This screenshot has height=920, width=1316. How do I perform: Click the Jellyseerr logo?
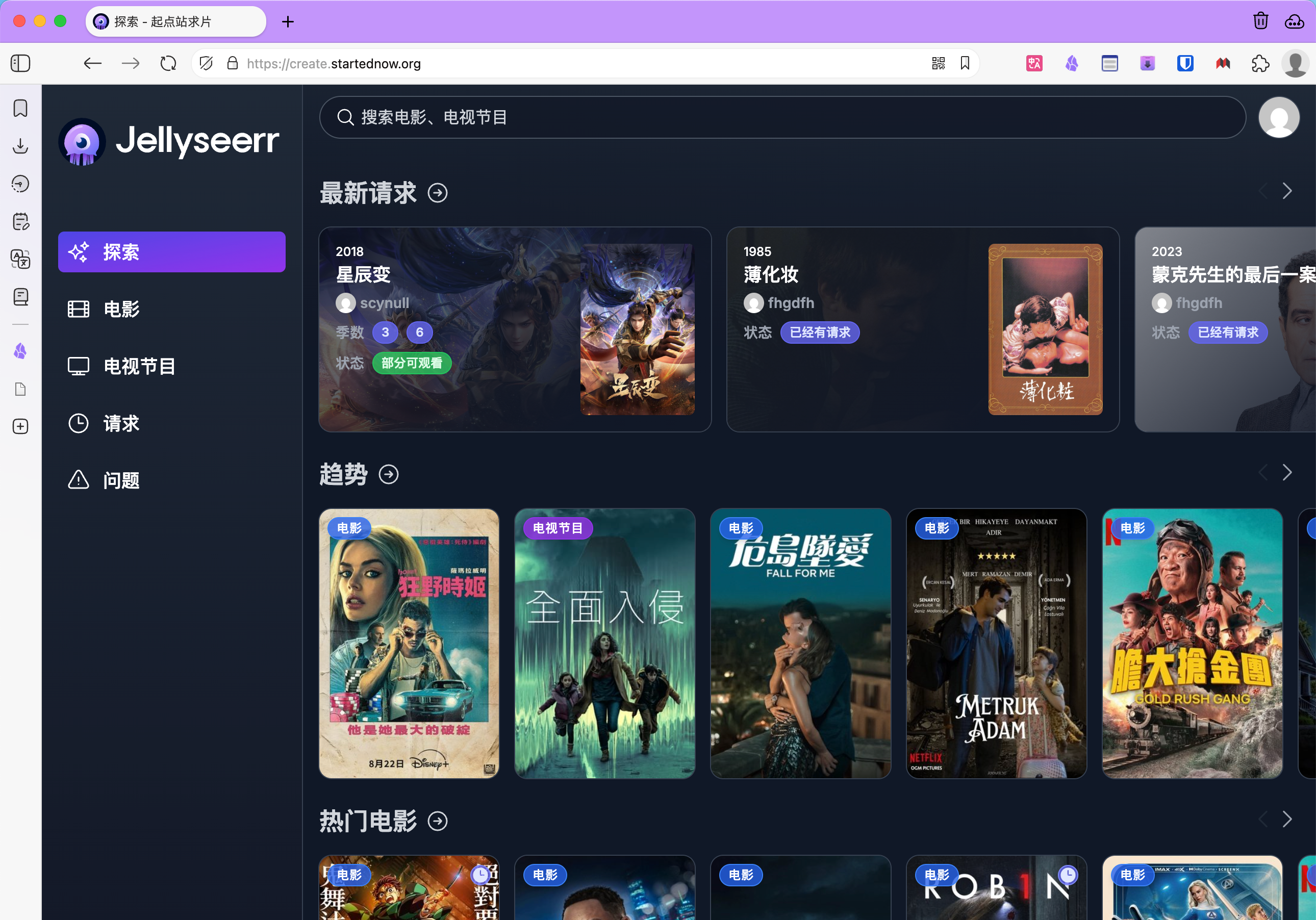coord(169,142)
